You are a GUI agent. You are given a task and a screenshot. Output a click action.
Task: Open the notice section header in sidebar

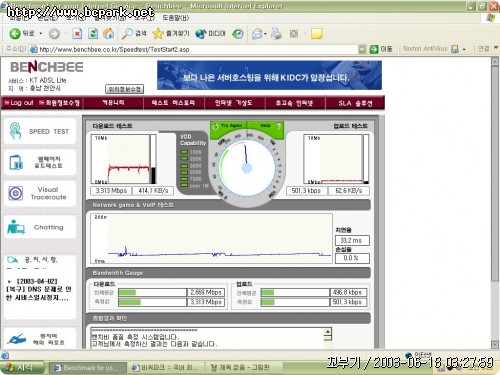point(33,260)
